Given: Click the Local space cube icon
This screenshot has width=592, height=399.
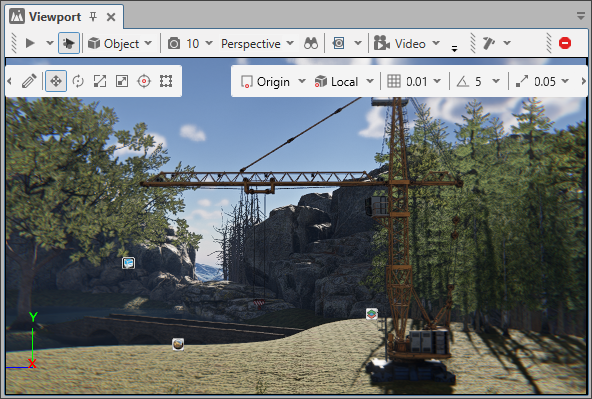Looking at the screenshot, I should [321, 81].
